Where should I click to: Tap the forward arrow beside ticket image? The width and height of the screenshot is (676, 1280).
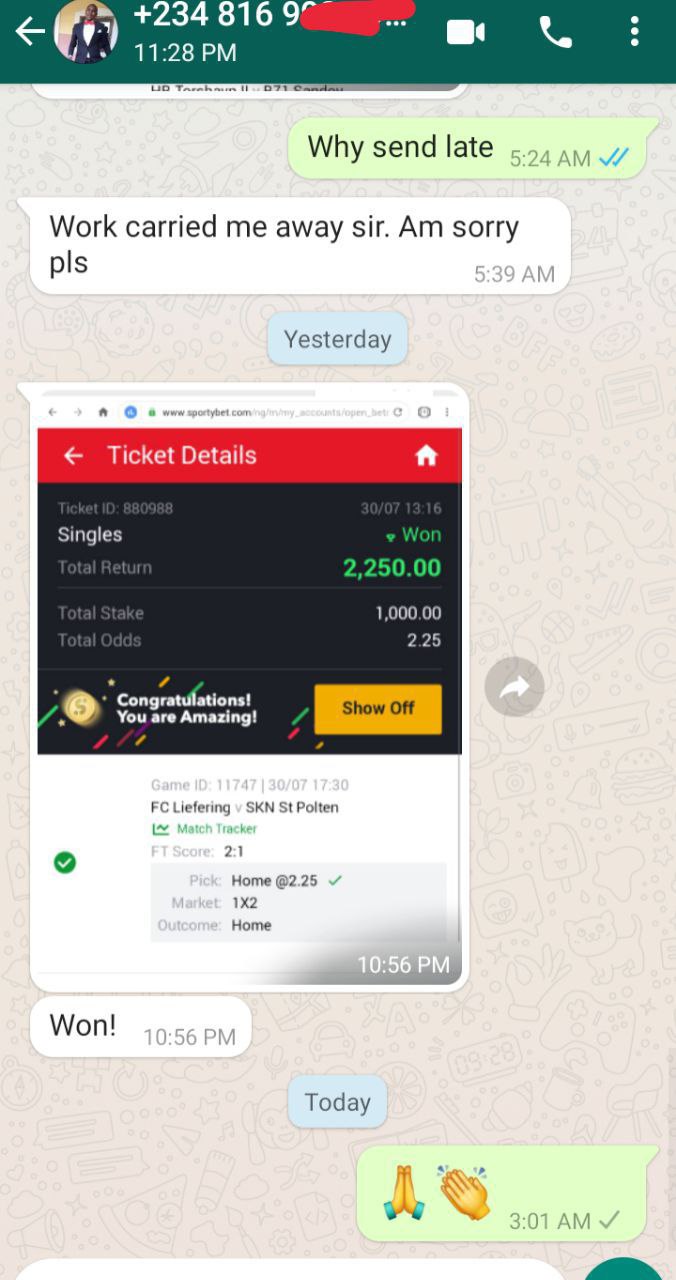[x=514, y=687]
